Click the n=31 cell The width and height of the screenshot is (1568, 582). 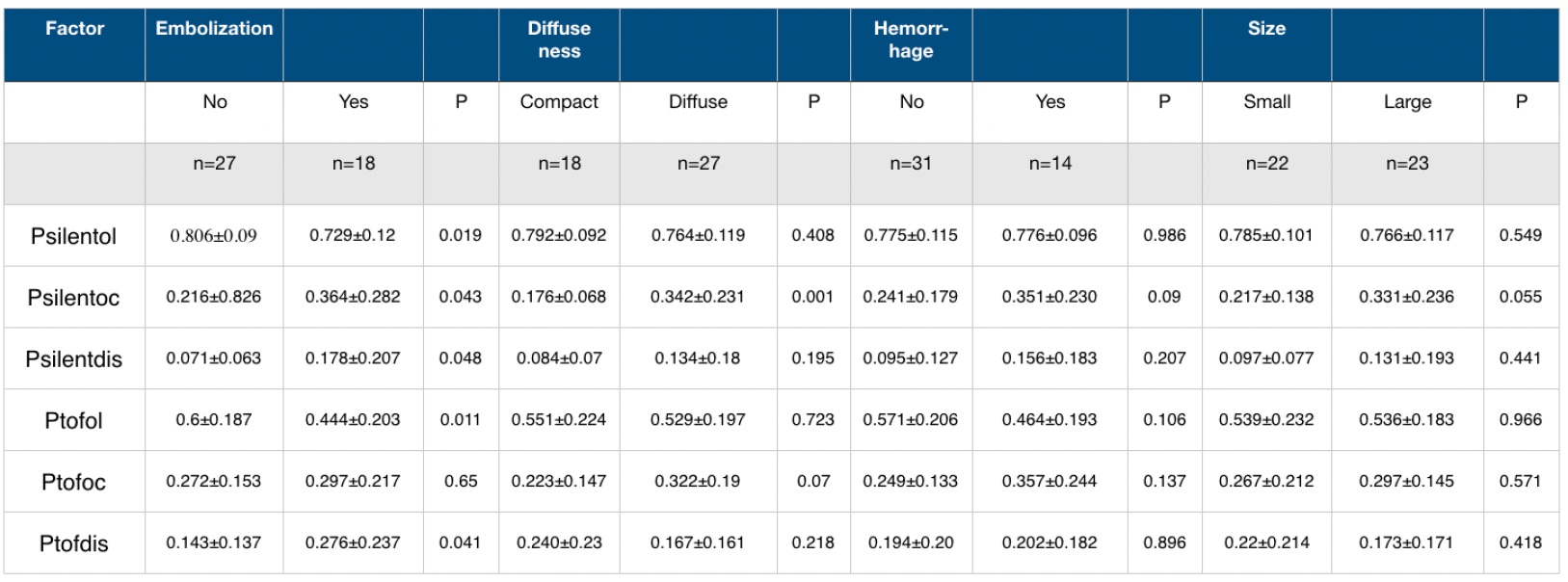pyautogui.click(x=911, y=173)
